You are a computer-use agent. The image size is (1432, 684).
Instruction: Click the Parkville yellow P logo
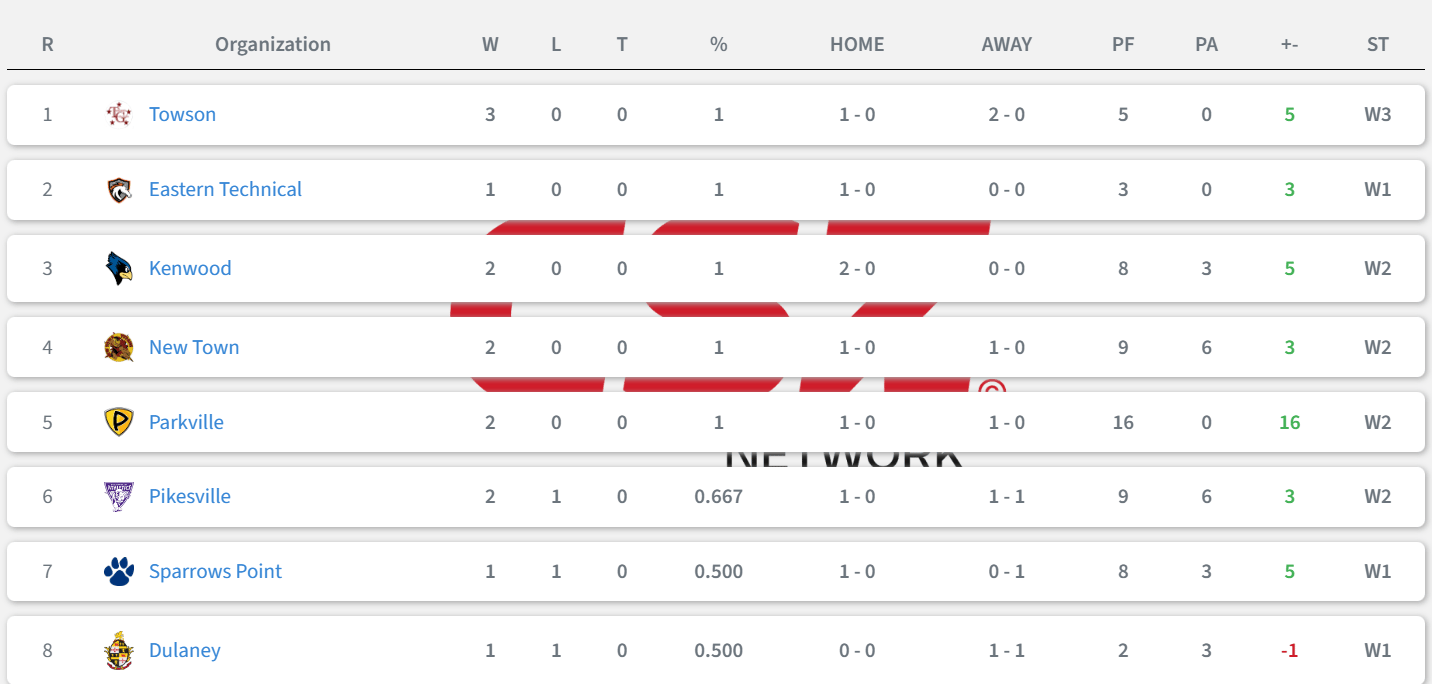click(x=119, y=422)
